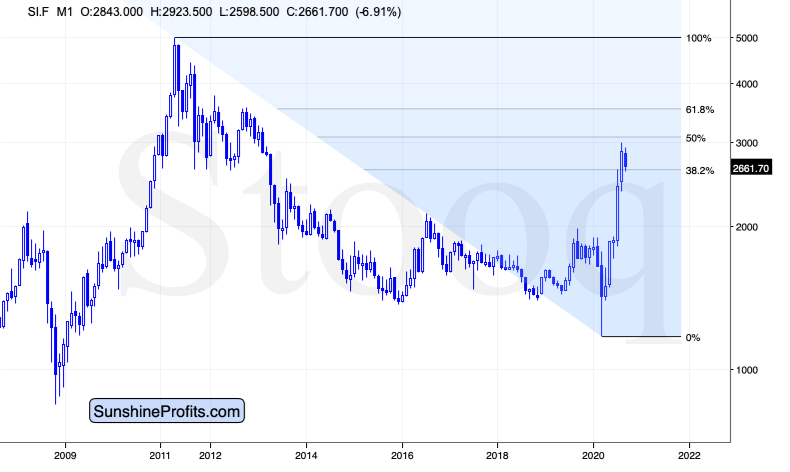Click the 3000 price axis value

[747, 144]
